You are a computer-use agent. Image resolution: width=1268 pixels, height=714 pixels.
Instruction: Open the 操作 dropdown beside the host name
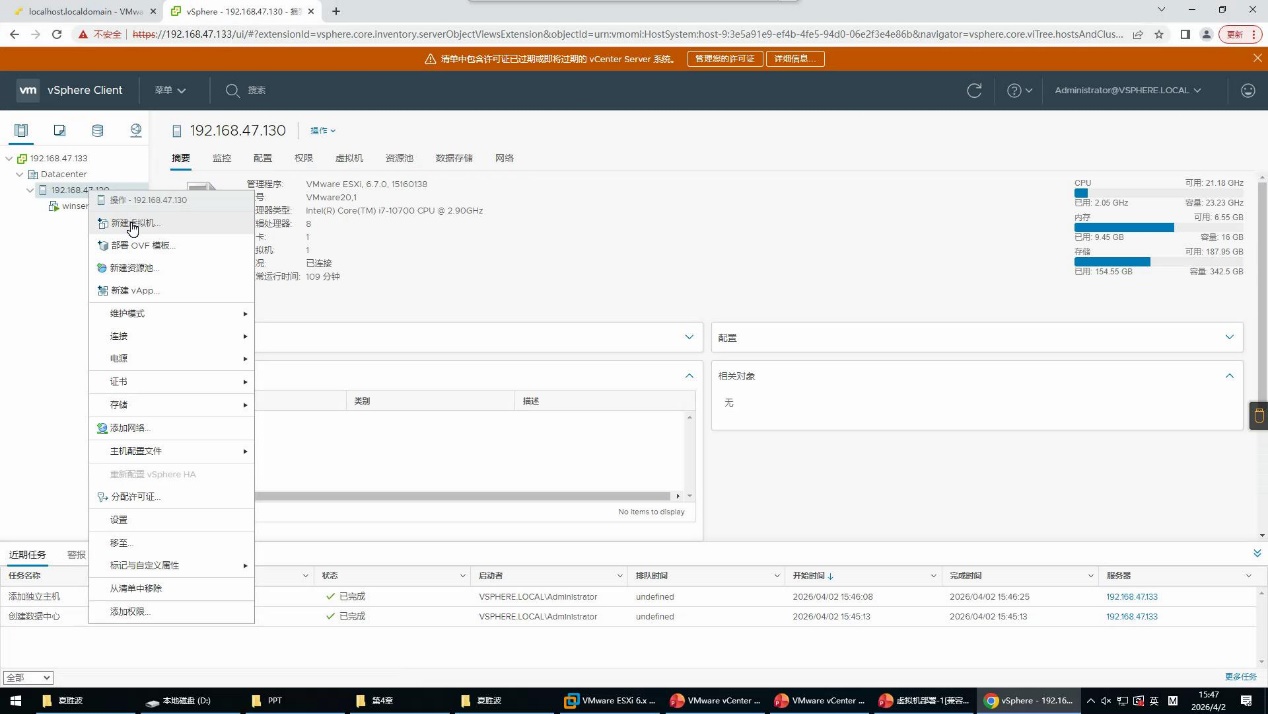point(322,131)
